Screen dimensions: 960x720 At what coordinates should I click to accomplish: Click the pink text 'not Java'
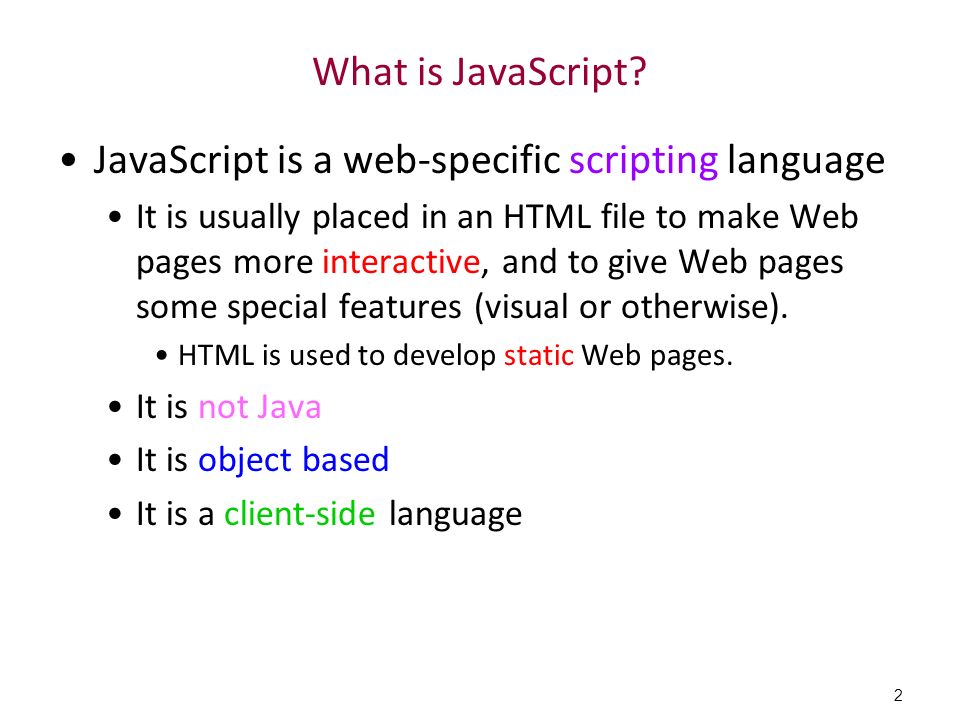[260, 407]
